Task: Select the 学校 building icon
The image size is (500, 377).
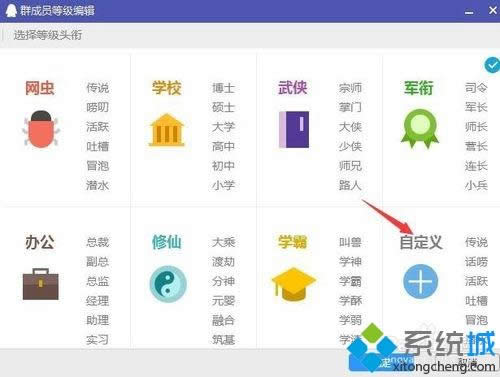Action: pos(167,130)
